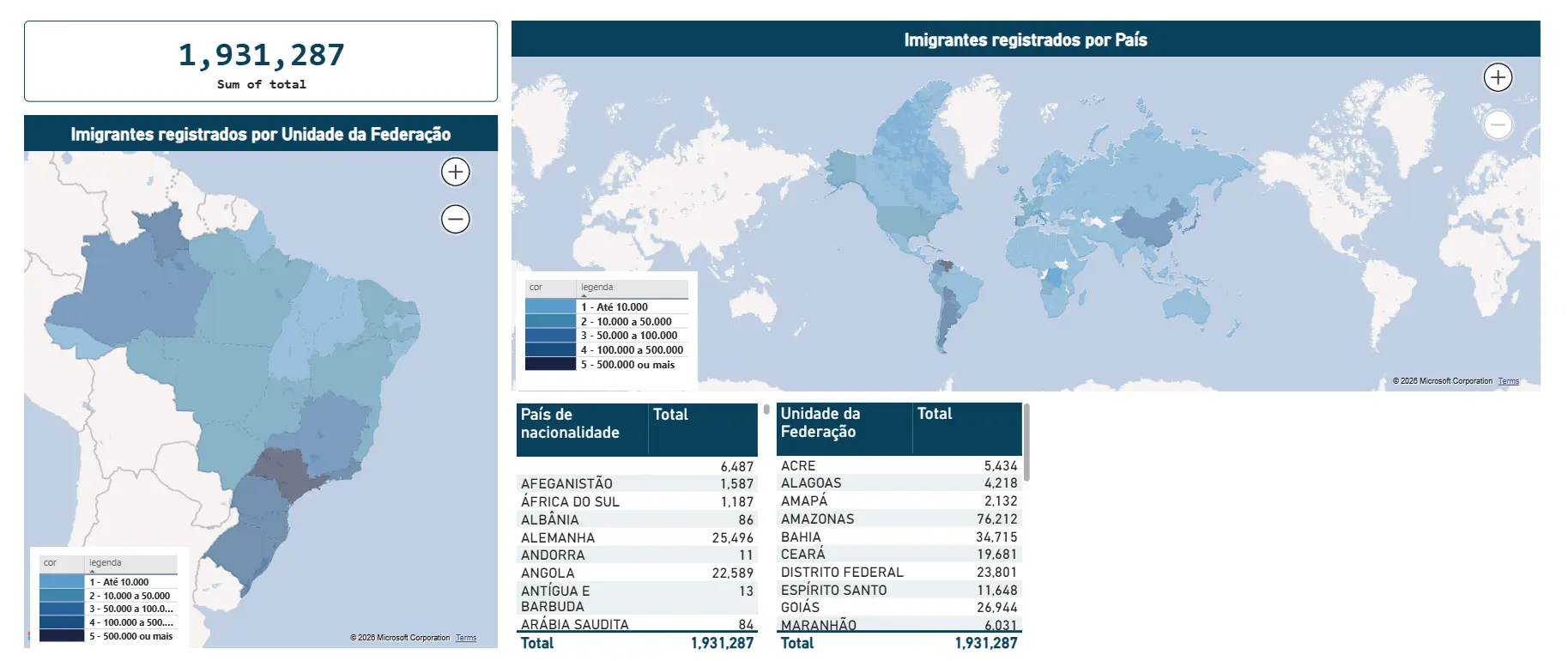This screenshot has width=1568, height=661.
Task: Click the scrollbar of the Unidade da Federação table
Action: 1026,442
